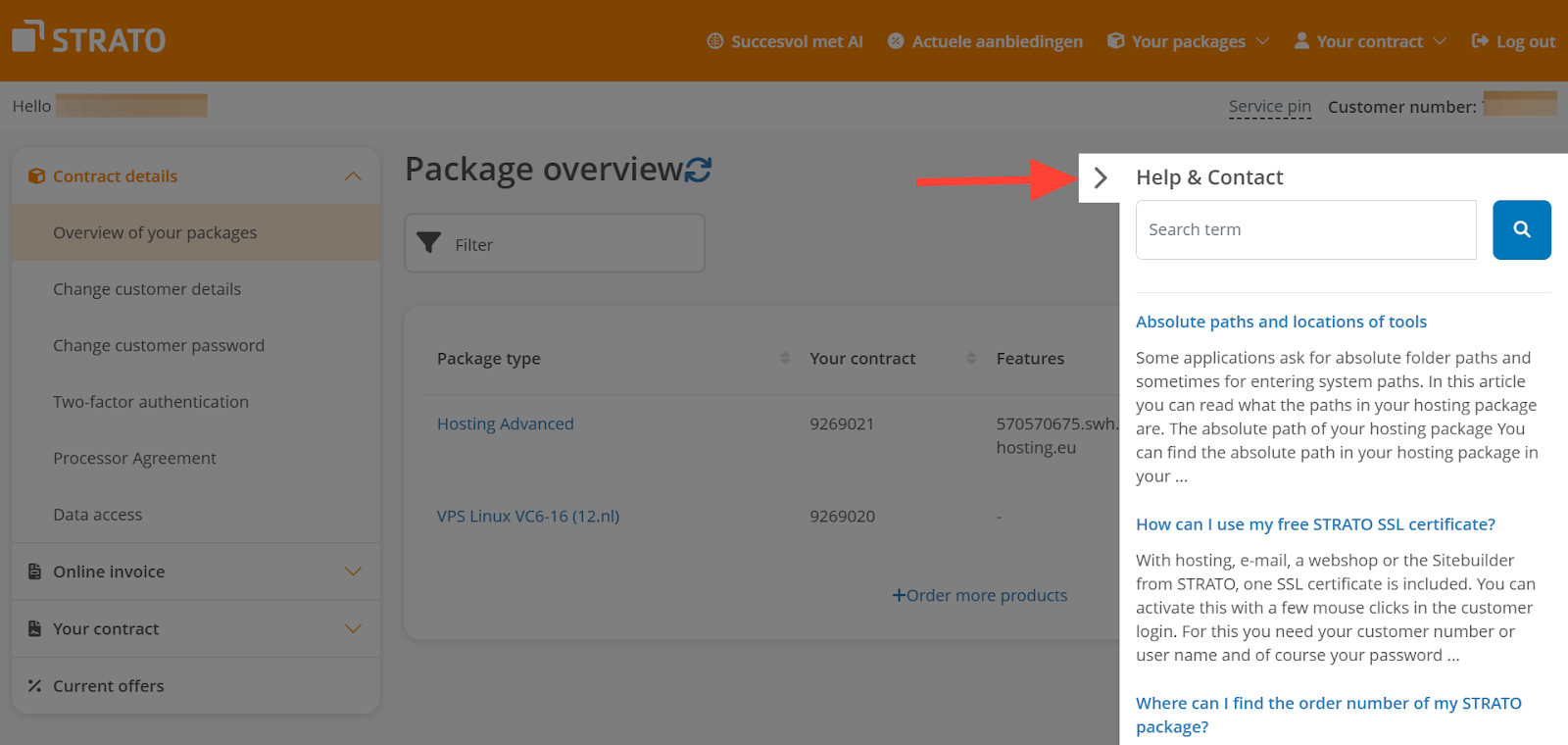1568x745 pixels.
Task: Open the Hosting Advanced package link
Action: click(x=506, y=423)
